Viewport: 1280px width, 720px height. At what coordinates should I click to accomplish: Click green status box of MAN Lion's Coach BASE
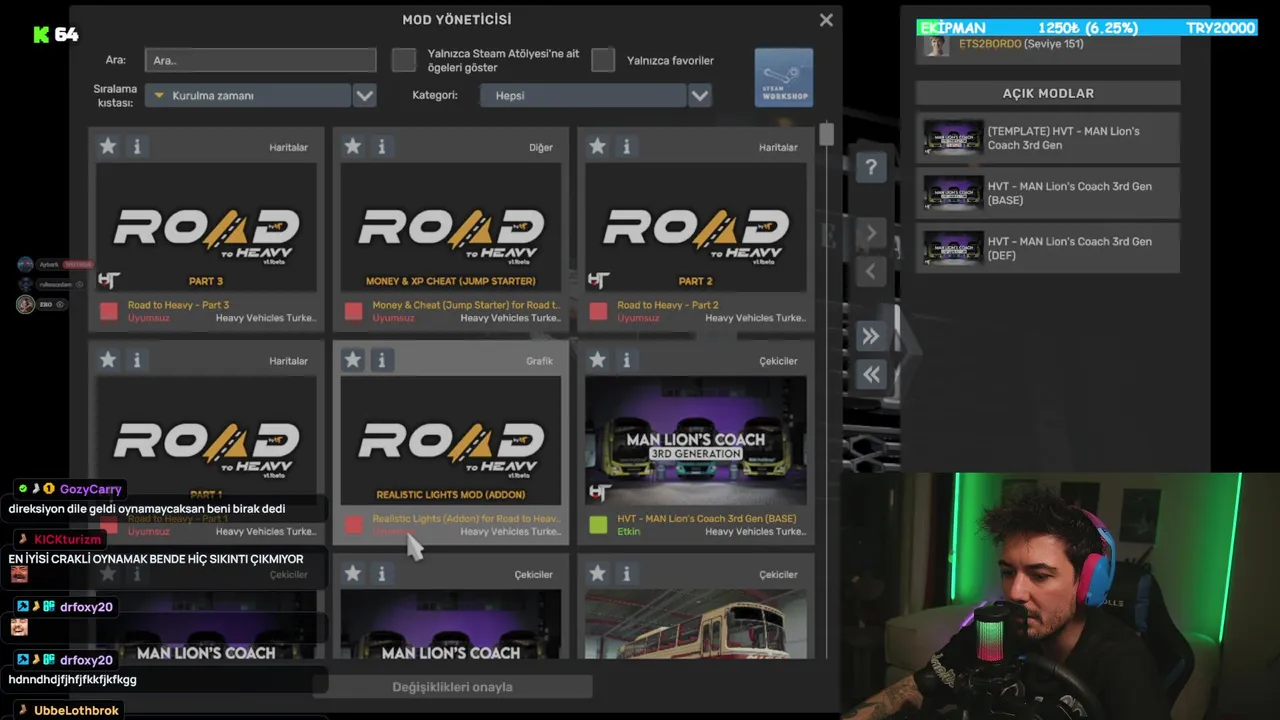[598, 525]
